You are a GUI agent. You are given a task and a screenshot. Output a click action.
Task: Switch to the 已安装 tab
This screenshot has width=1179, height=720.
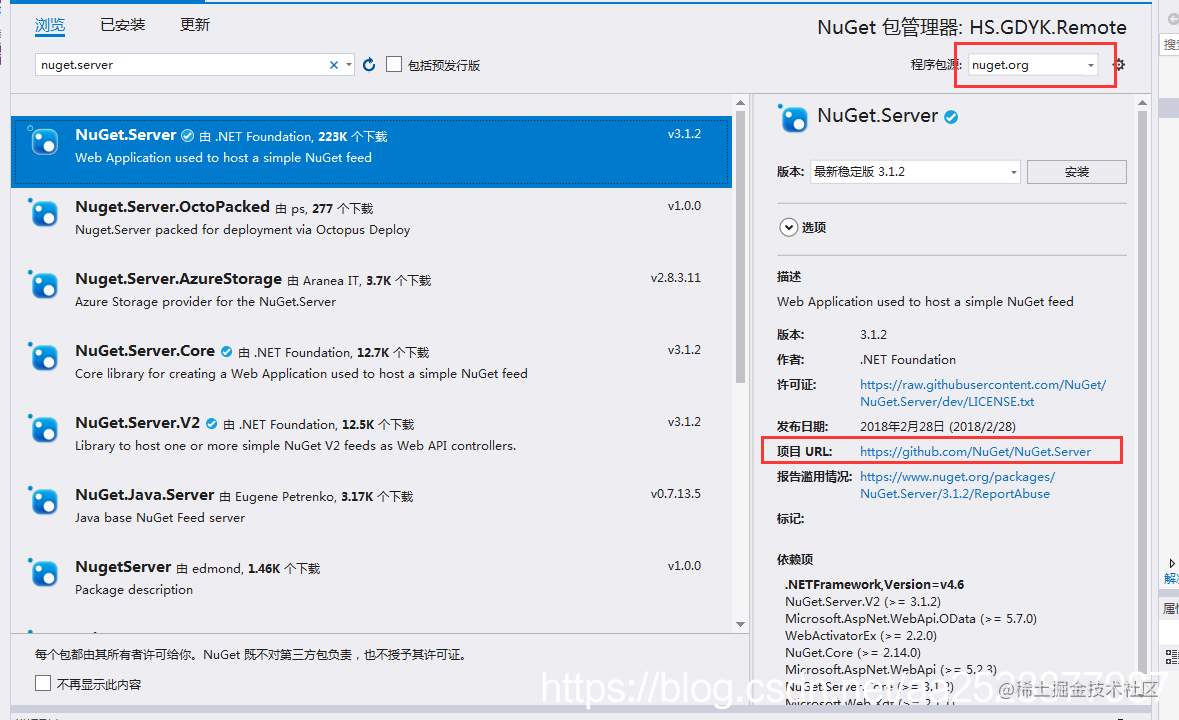pyautogui.click(x=122, y=25)
